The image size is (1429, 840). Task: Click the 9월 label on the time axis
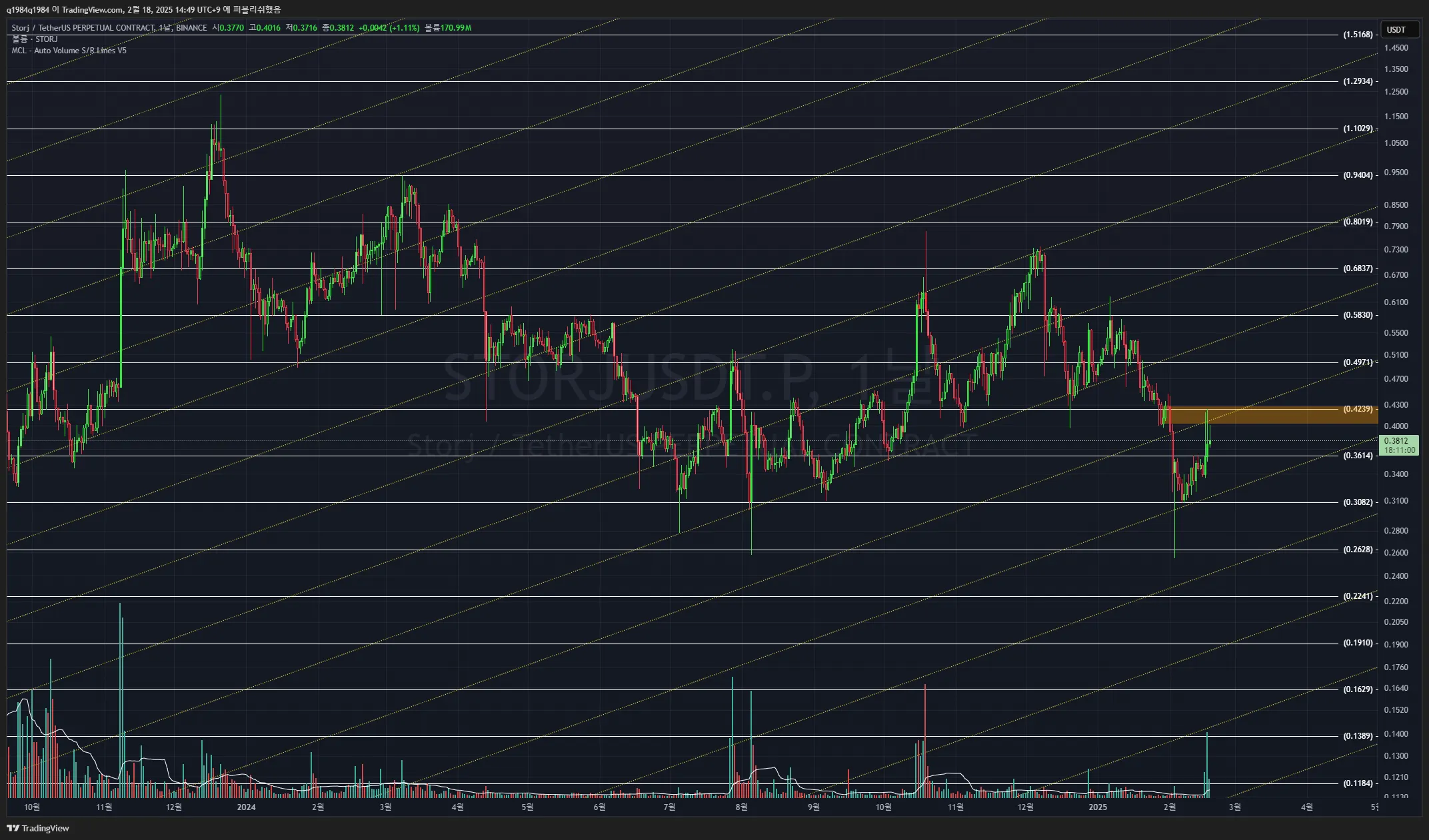coord(813,807)
